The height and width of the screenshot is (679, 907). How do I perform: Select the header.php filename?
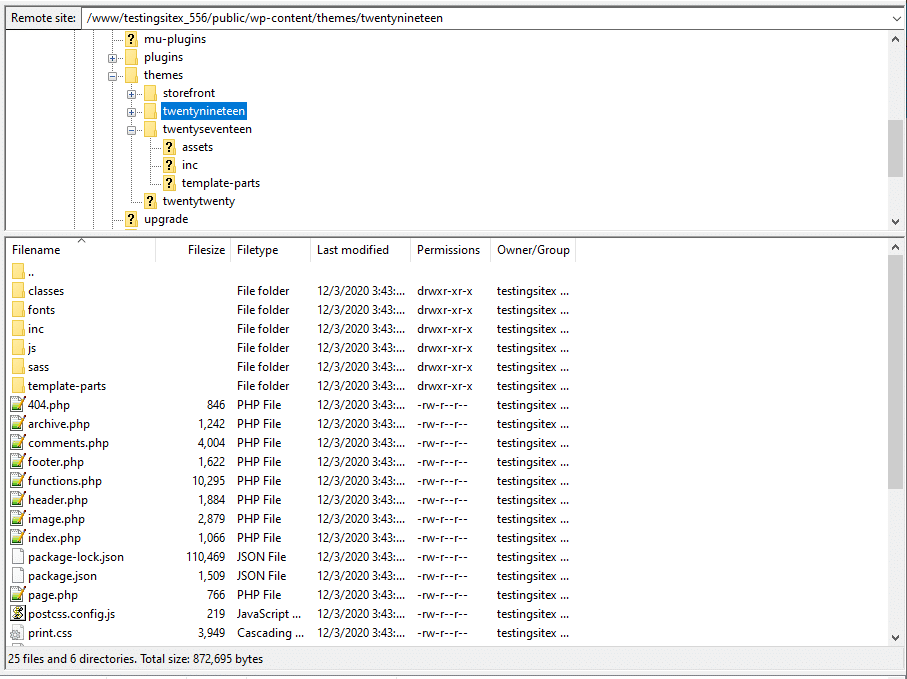point(58,500)
